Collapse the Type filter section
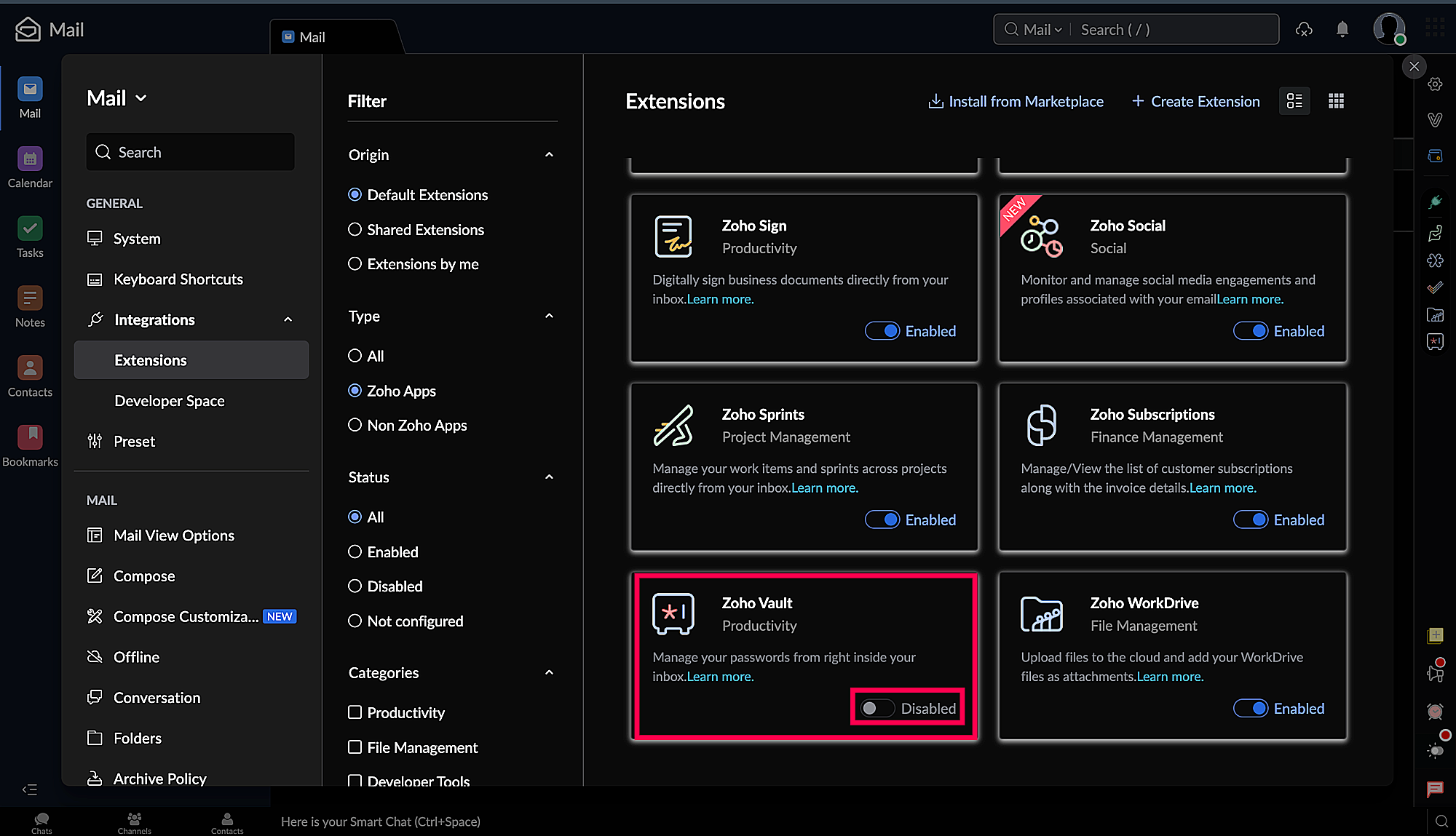Screen dimensions: 1456x836 [549, 316]
